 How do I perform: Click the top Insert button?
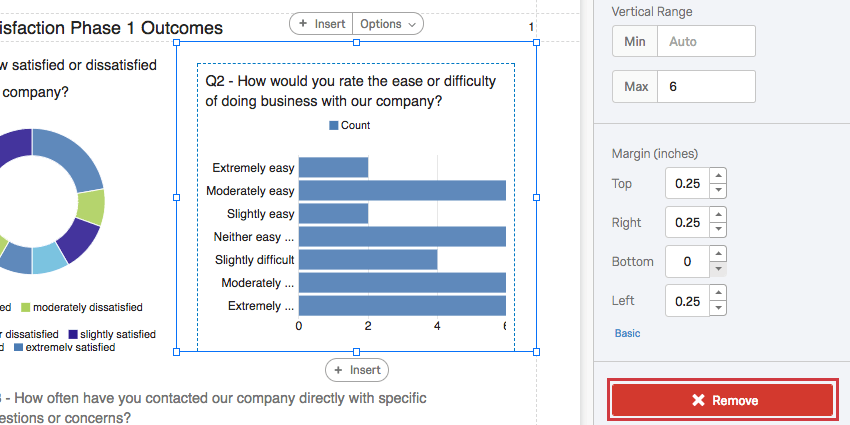tap(321, 24)
